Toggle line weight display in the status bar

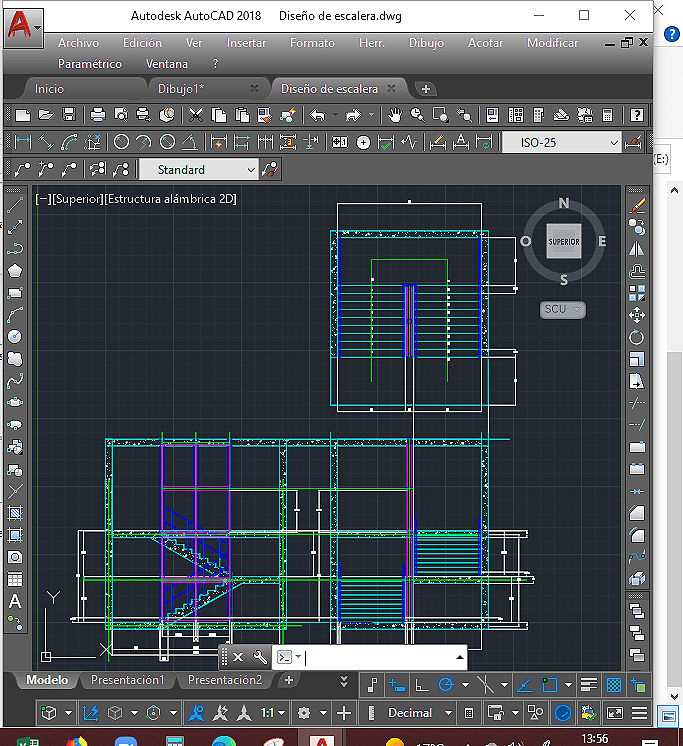coord(589,685)
